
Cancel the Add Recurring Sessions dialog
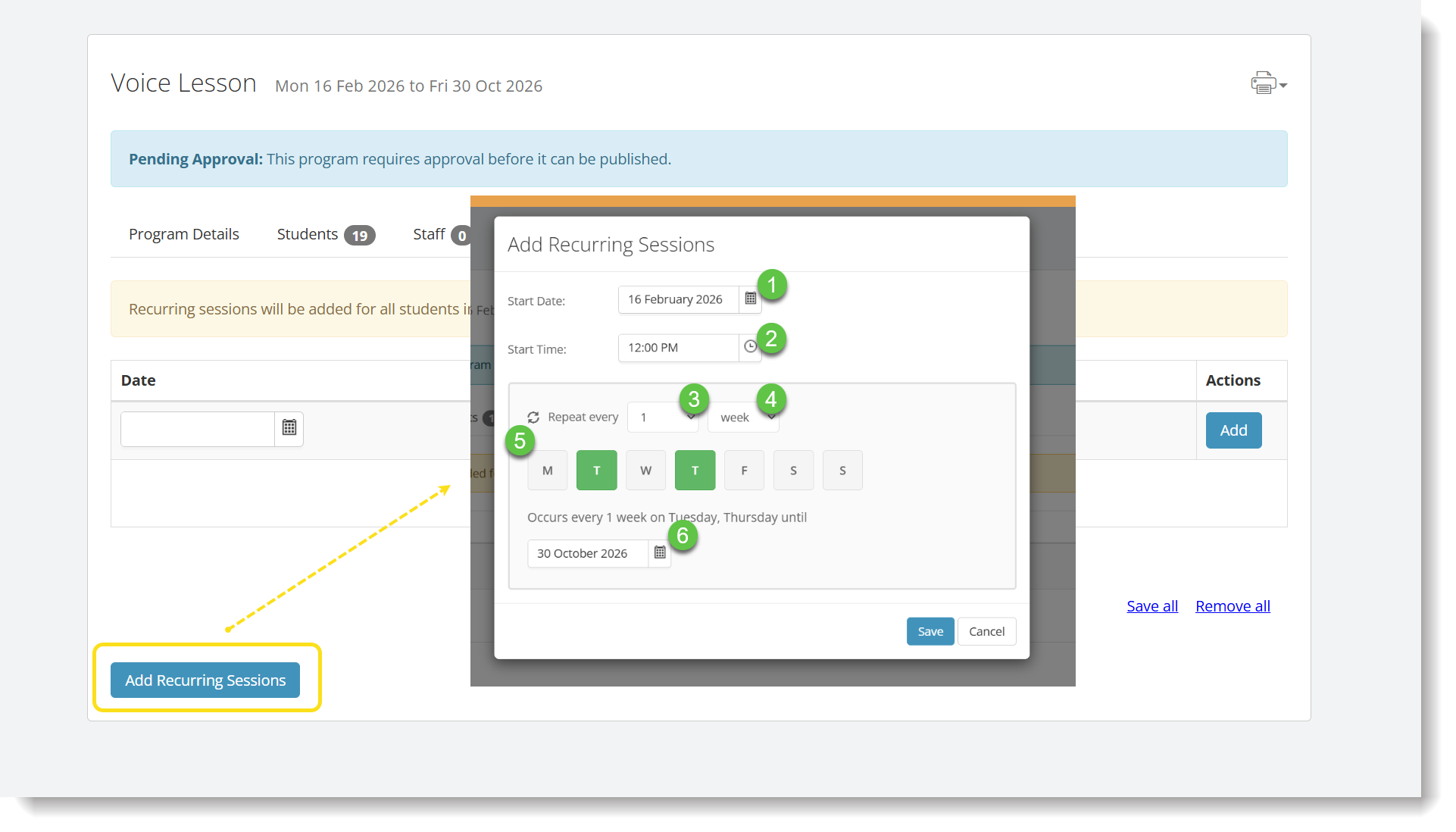pyautogui.click(x=986, y=631)
